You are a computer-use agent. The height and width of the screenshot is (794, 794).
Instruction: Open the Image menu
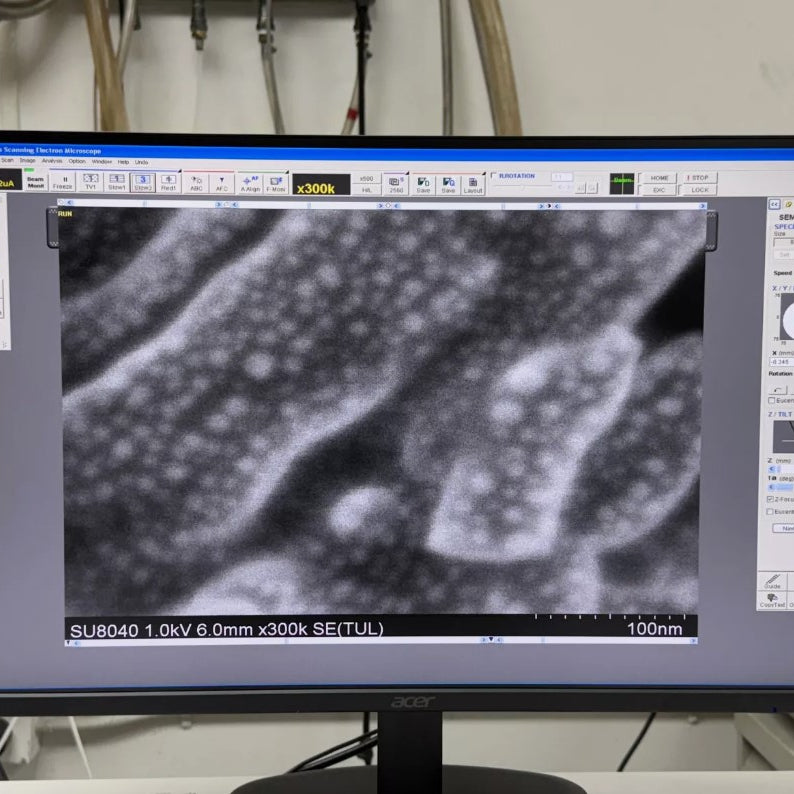click(x=27, y=161)
